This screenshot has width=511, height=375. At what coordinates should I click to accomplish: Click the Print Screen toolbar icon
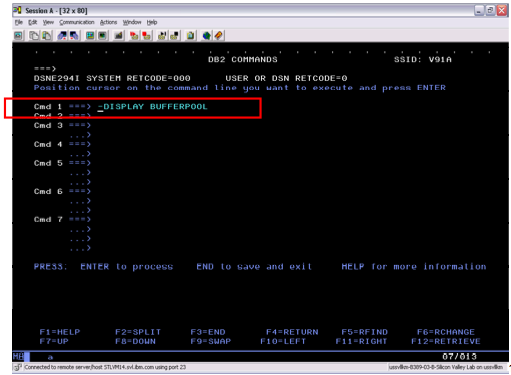pyautogui.click(x=19, y=35)
